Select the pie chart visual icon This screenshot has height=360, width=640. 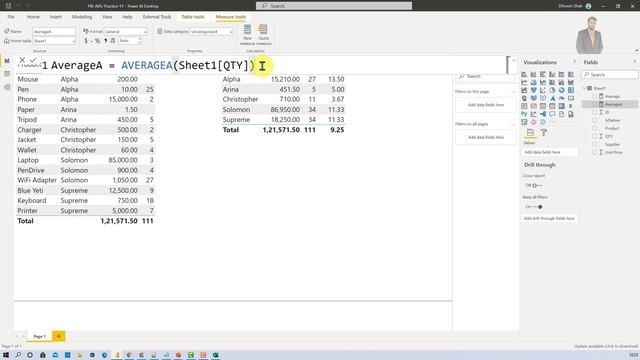pyautogui.click(x=552, y=90)
